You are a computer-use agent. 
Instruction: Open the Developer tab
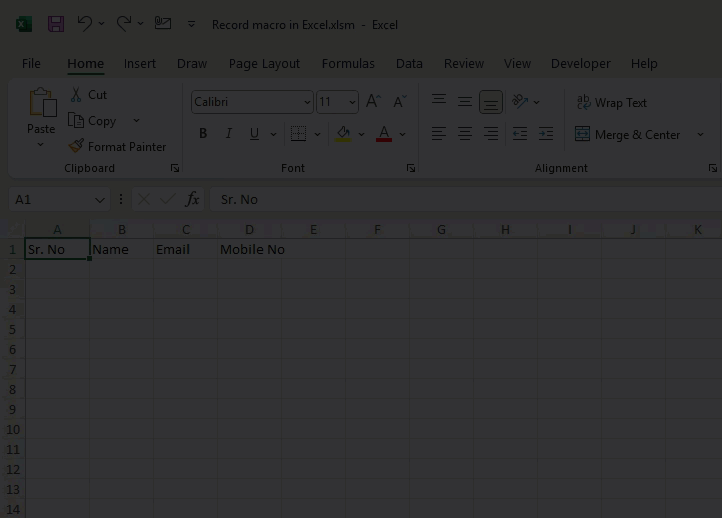[x=581, y=64]
